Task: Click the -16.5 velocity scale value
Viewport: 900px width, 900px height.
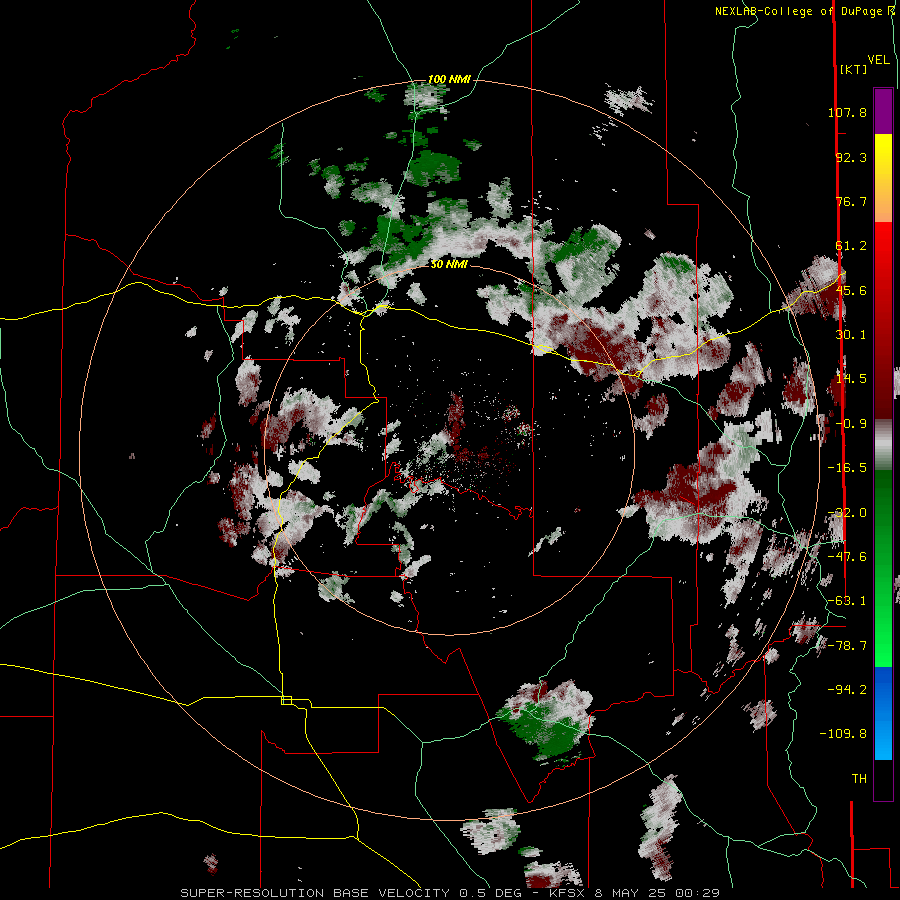Action: pyautogui.click(x=847, y=468)
